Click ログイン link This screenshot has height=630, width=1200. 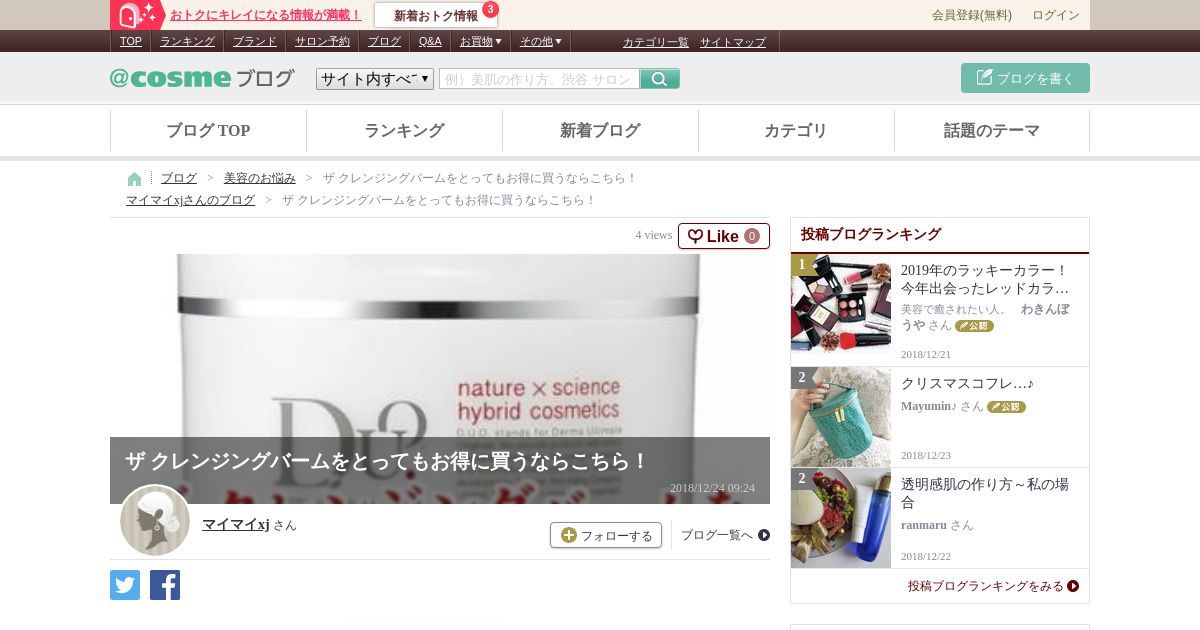coord(1056,15)
